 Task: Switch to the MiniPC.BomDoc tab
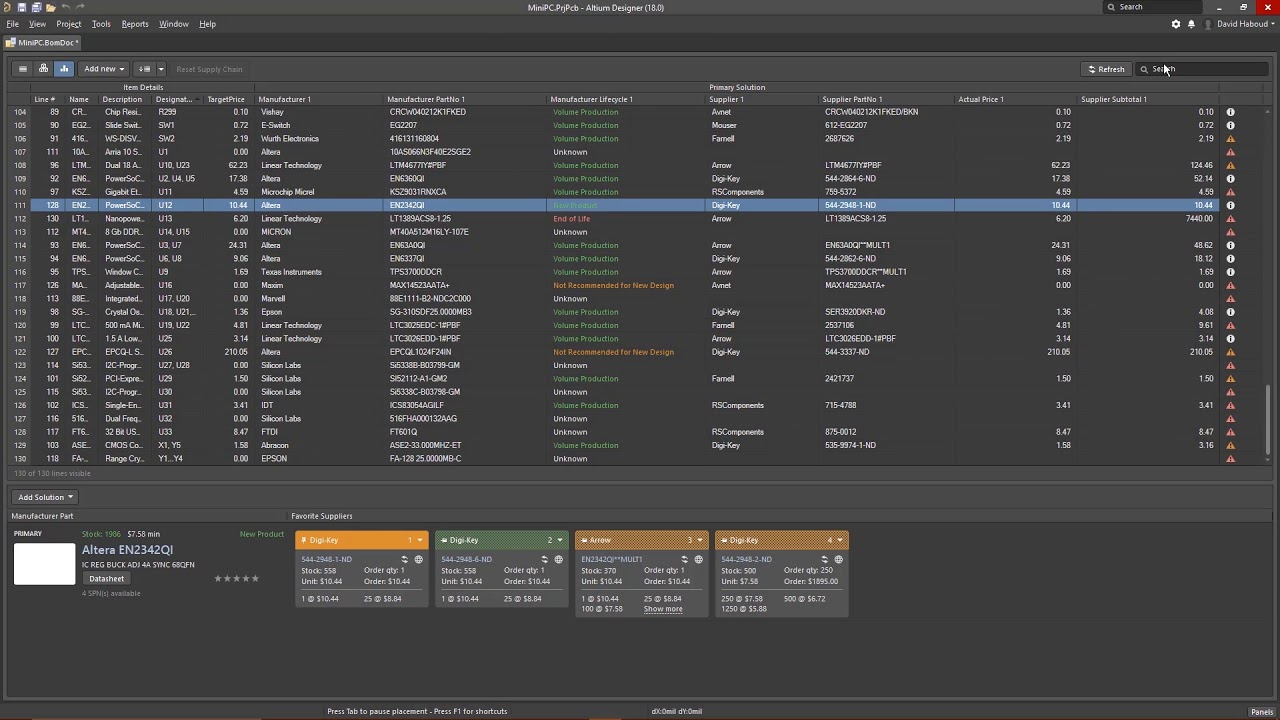point(43,43)
